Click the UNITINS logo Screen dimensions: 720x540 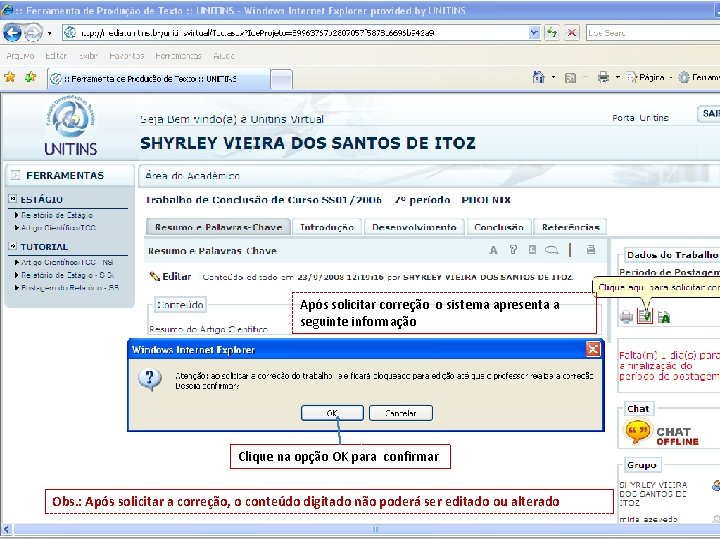(x=71, y=126)
